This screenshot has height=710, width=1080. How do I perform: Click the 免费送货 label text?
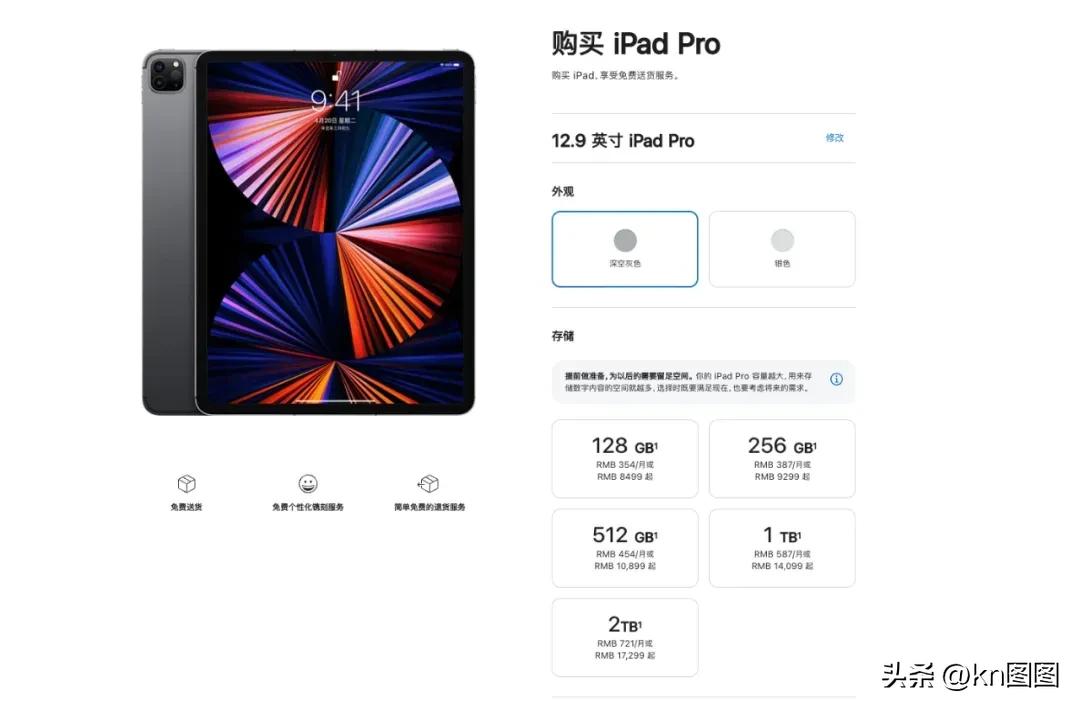click(x=186, y=507)
